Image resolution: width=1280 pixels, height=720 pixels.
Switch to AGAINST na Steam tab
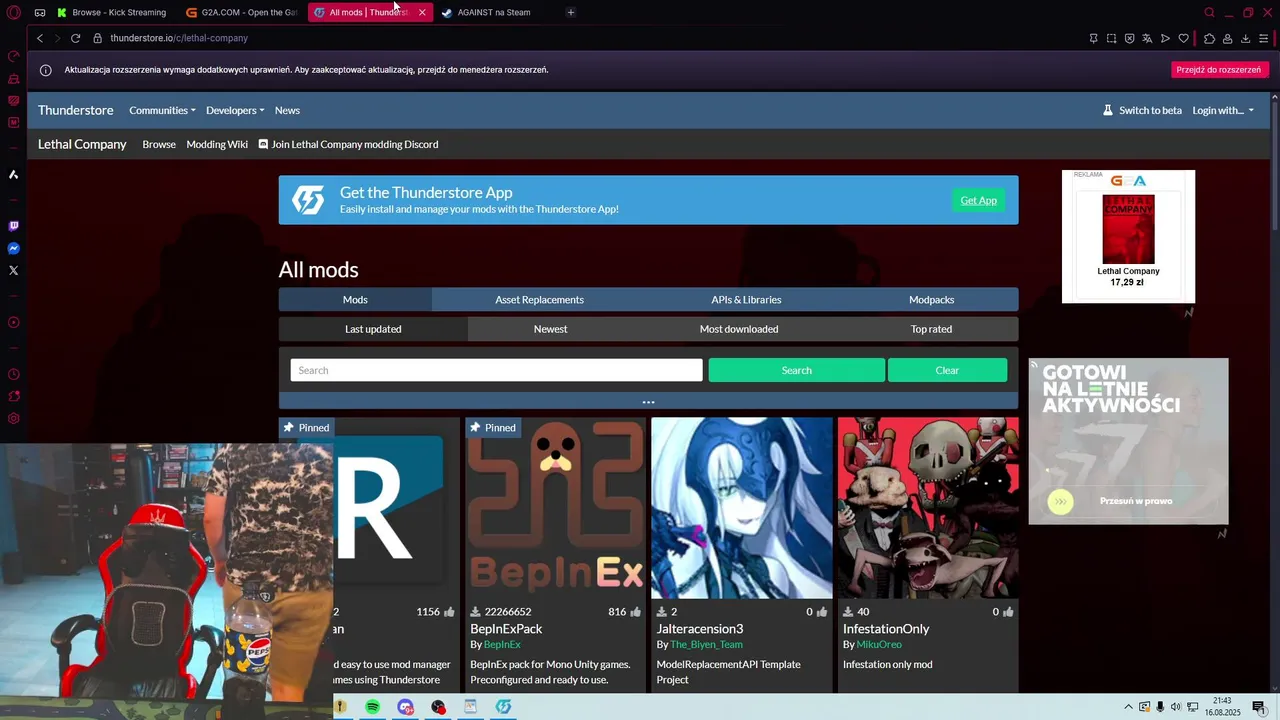(x=494, y=12)
